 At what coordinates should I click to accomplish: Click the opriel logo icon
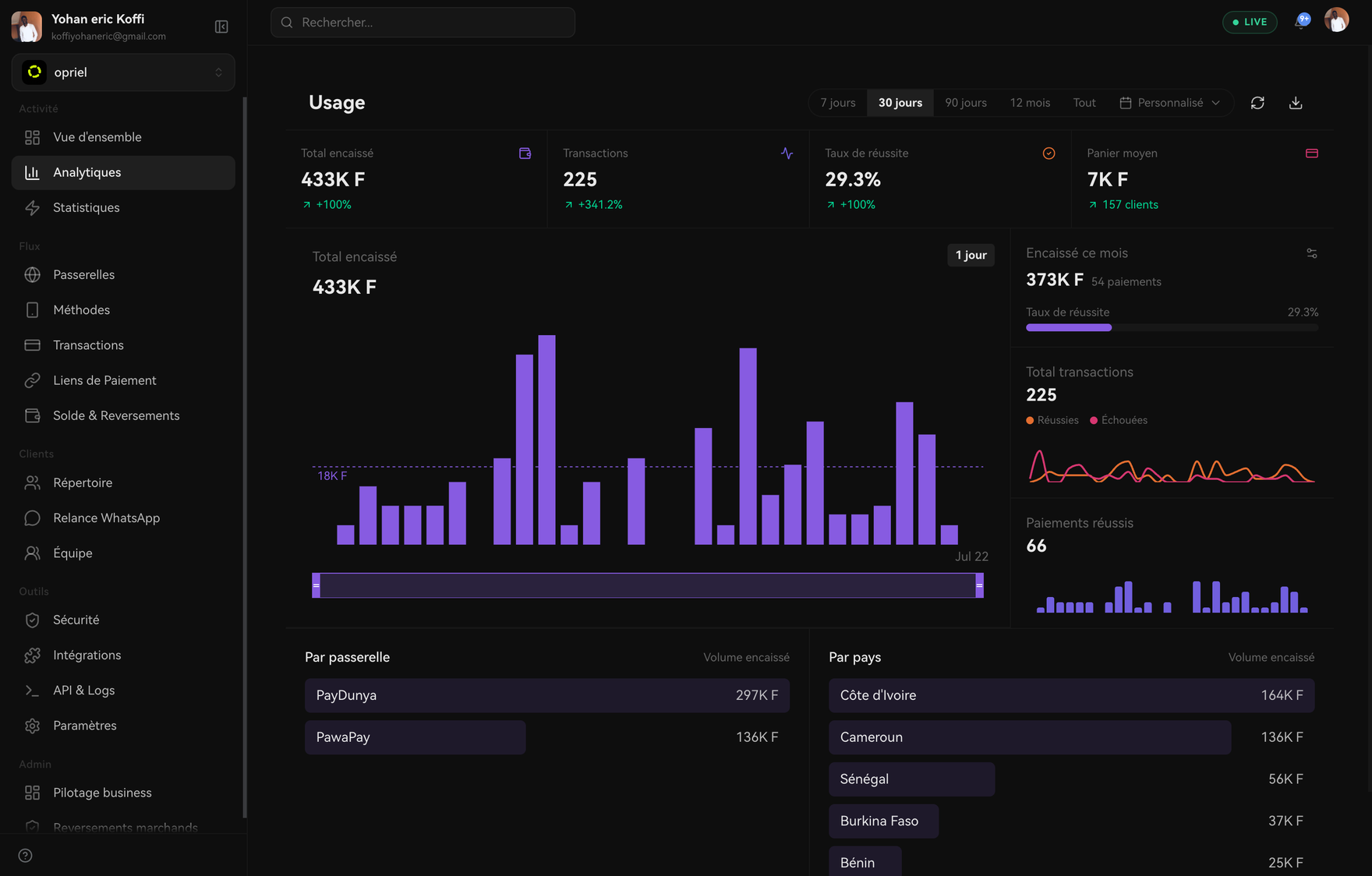[x=34, y=72]
